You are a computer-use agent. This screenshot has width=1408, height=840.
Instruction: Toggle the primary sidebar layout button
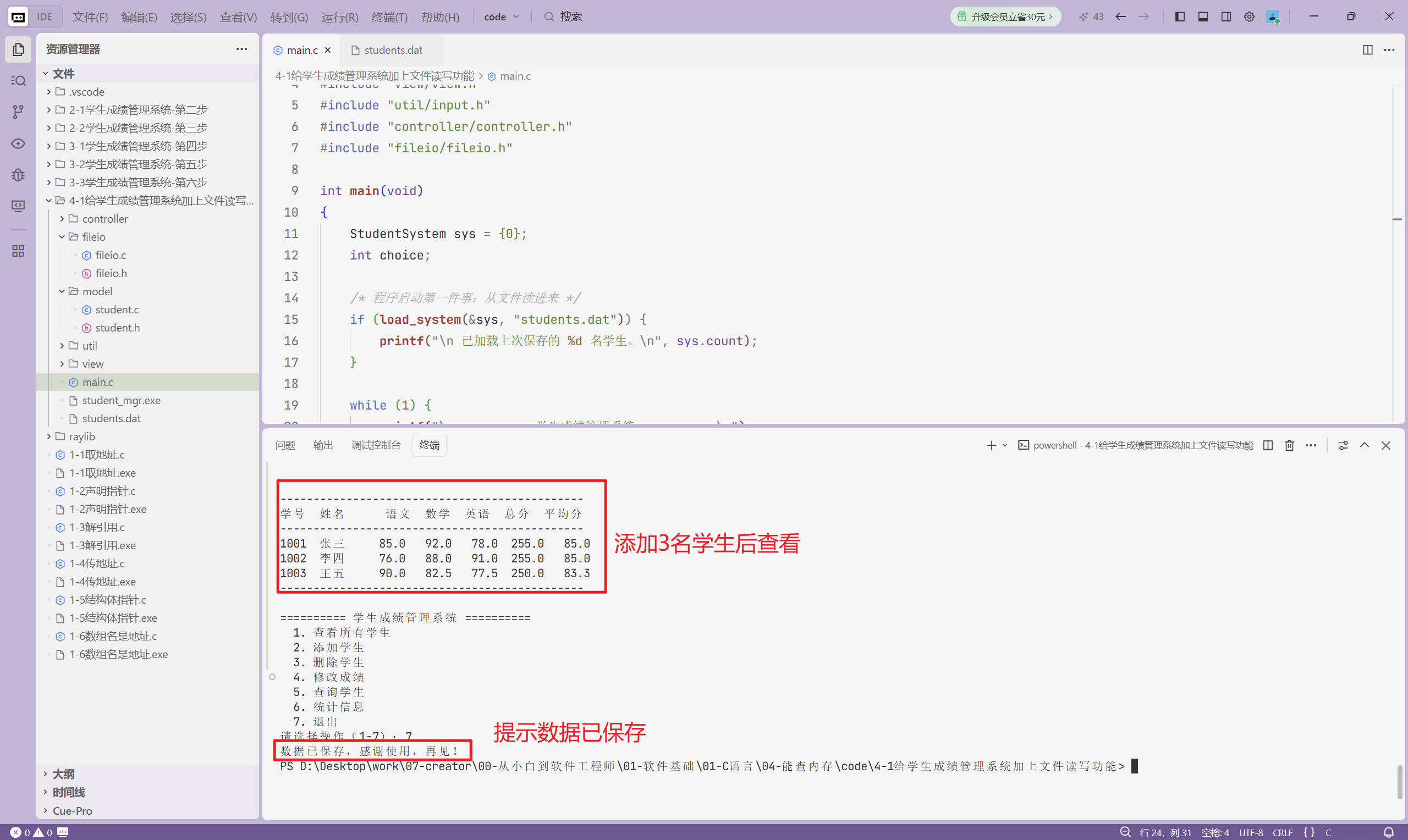point(1180,16)
